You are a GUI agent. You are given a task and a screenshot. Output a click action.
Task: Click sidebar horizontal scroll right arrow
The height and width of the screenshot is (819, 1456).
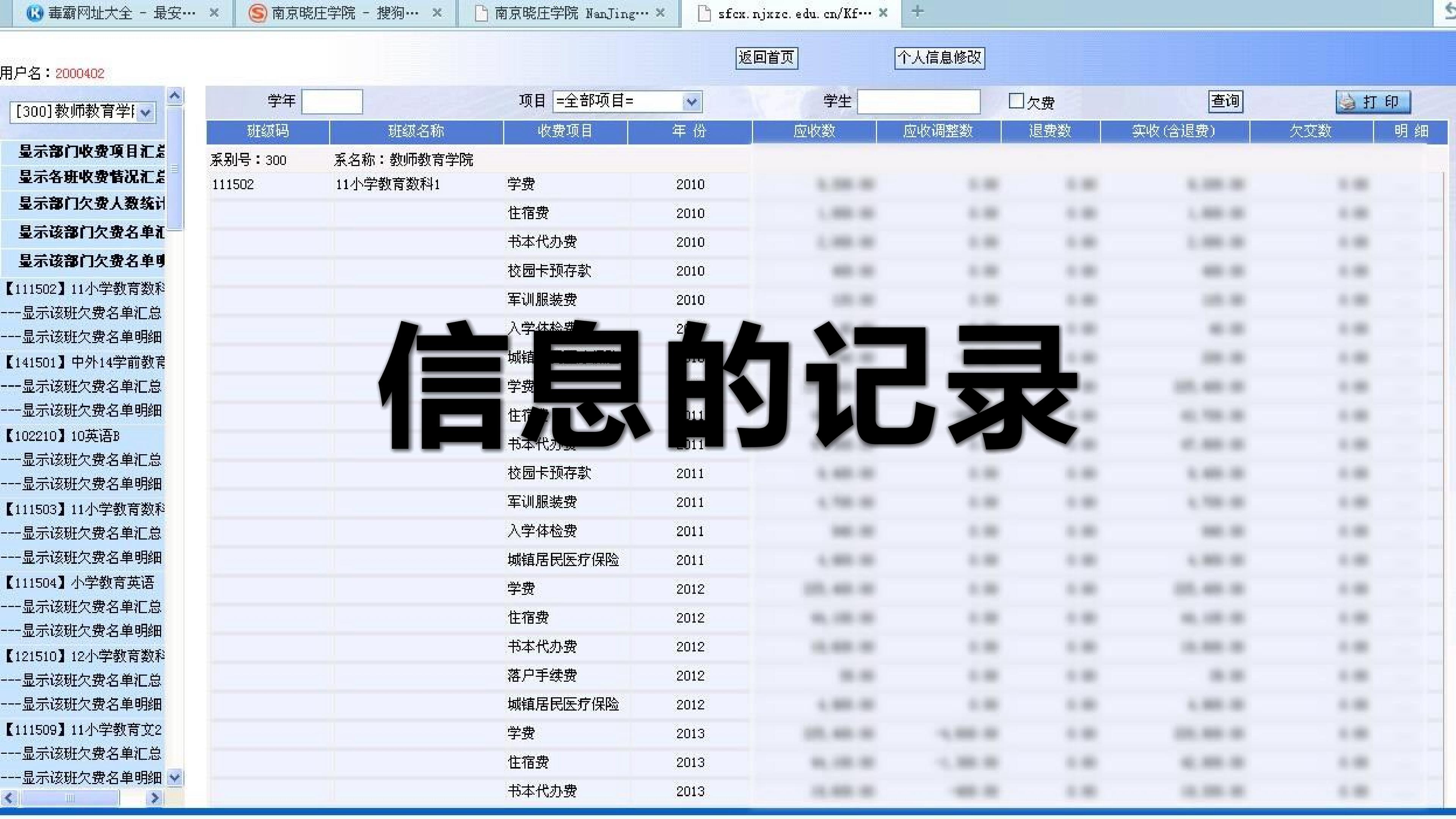pyautogui.click(x=154, y=798)
